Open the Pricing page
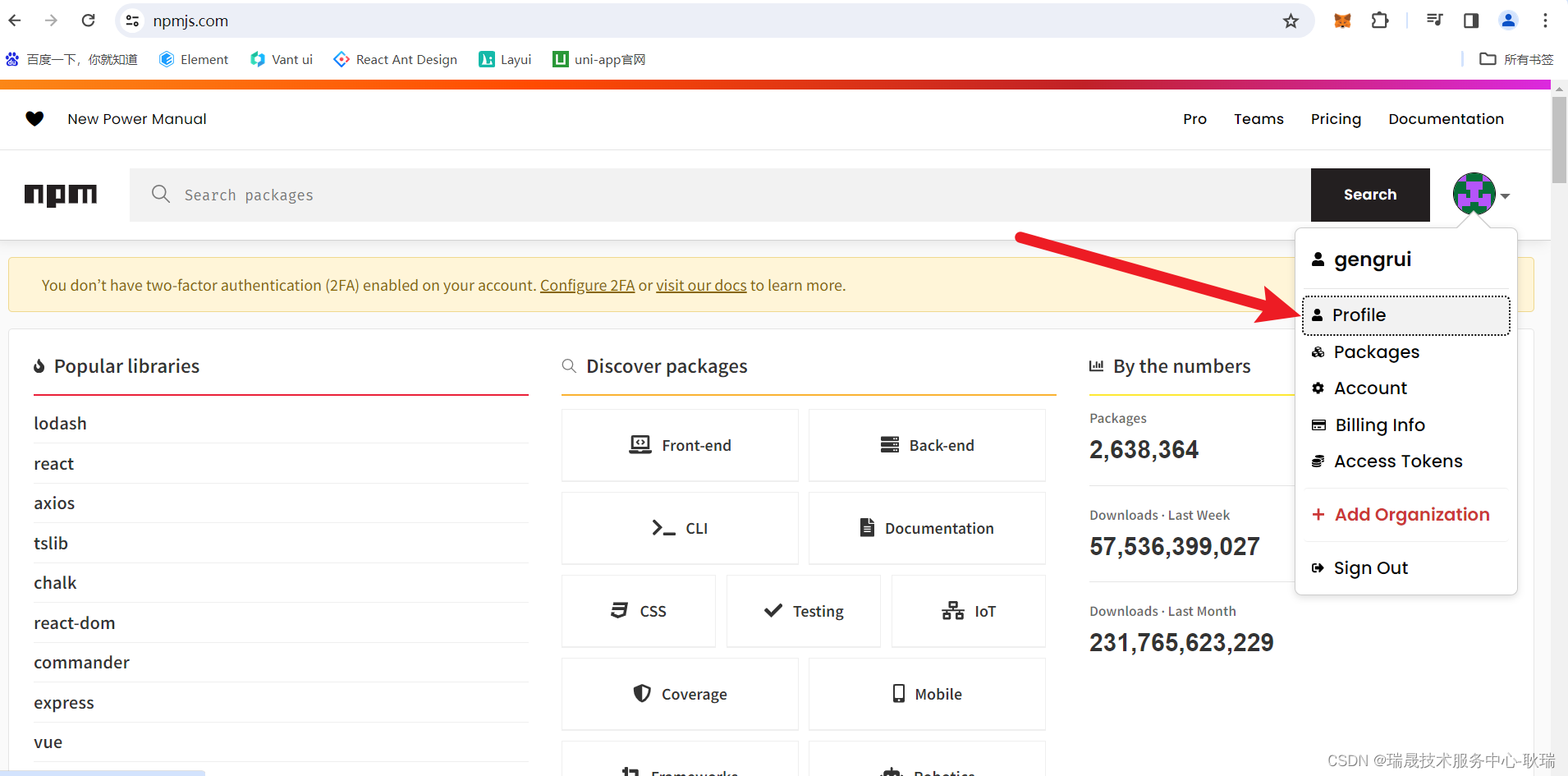The width and height of the screenshot is (1568, 776). click(x=1336, y=119)
